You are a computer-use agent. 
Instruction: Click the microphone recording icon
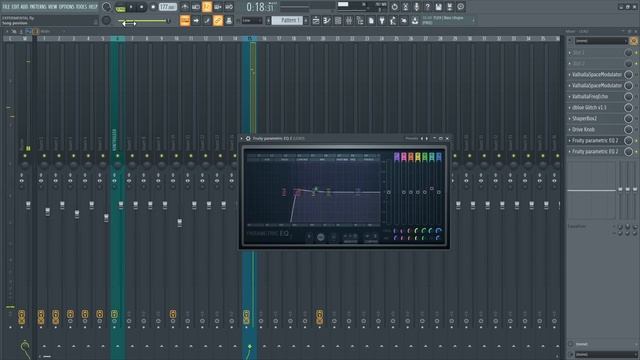point(416,7)
